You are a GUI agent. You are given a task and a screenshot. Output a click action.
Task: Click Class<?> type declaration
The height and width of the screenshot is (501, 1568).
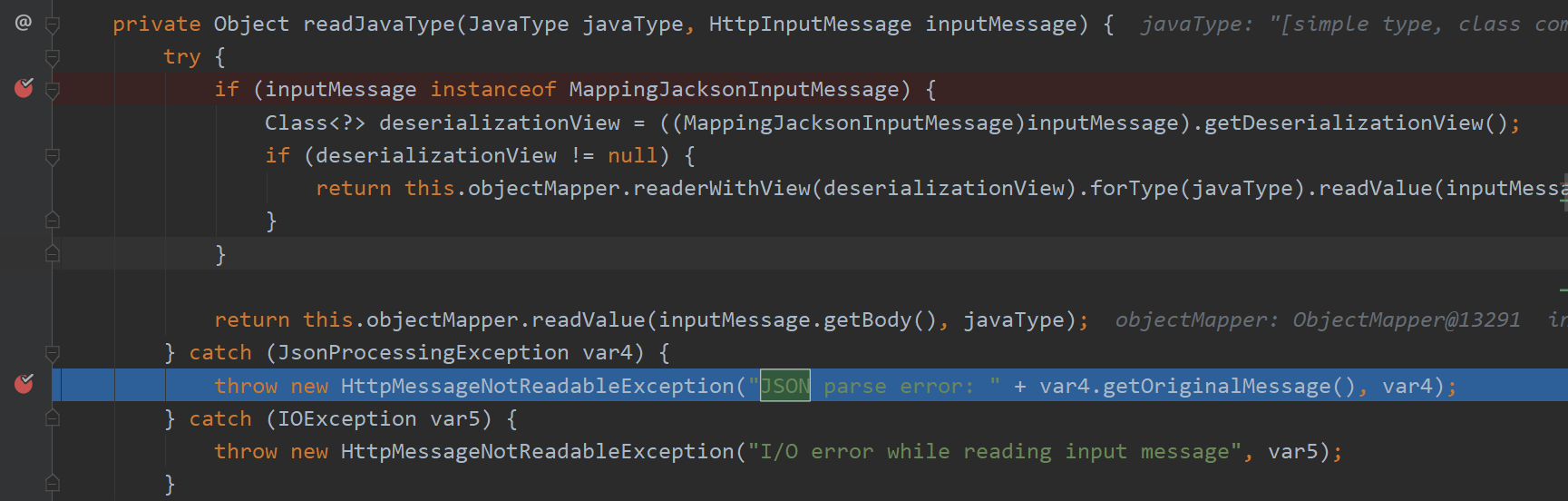[316, 123]
